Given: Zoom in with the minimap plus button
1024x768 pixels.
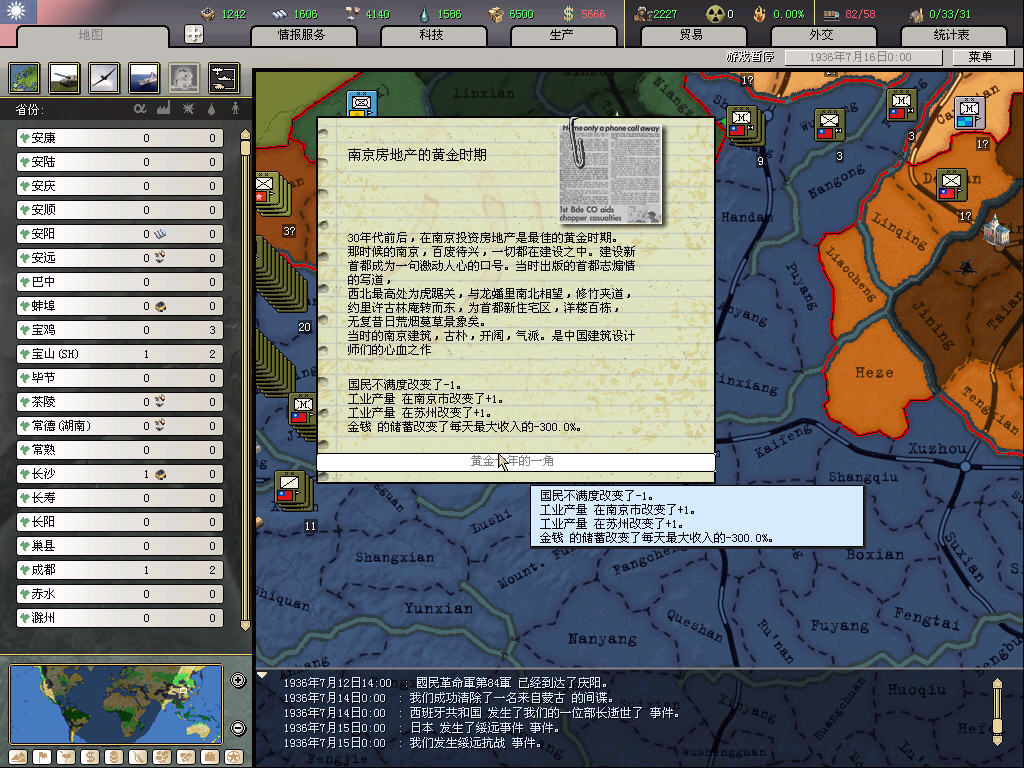Looking at the screenshot, I should [238, 681].
